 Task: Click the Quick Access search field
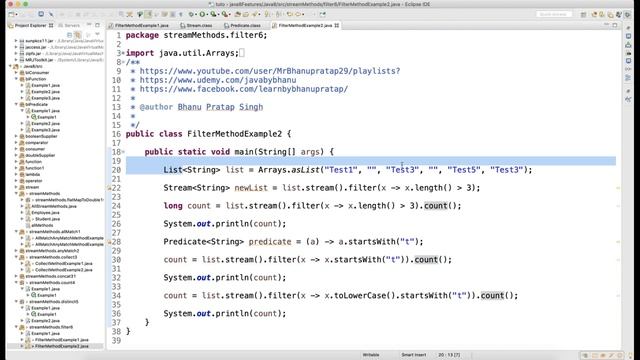(553, 14)
